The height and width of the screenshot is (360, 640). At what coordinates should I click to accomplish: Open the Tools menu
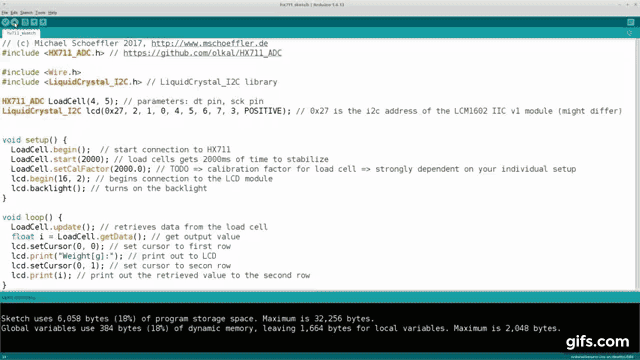pyautogui.click(x=40, y=13)
